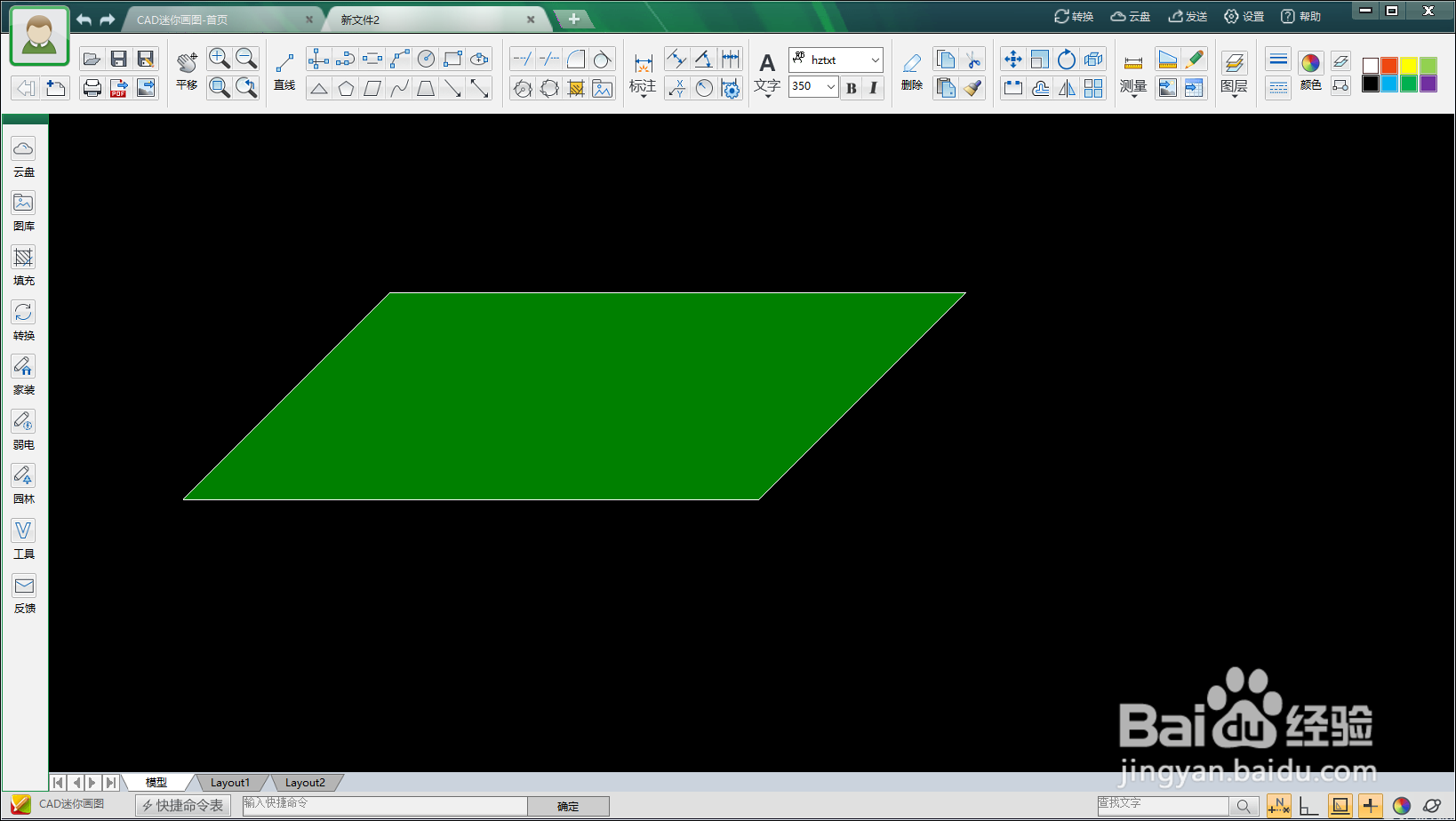Open the 快捷命令表 shortcut list

(183, 805)
